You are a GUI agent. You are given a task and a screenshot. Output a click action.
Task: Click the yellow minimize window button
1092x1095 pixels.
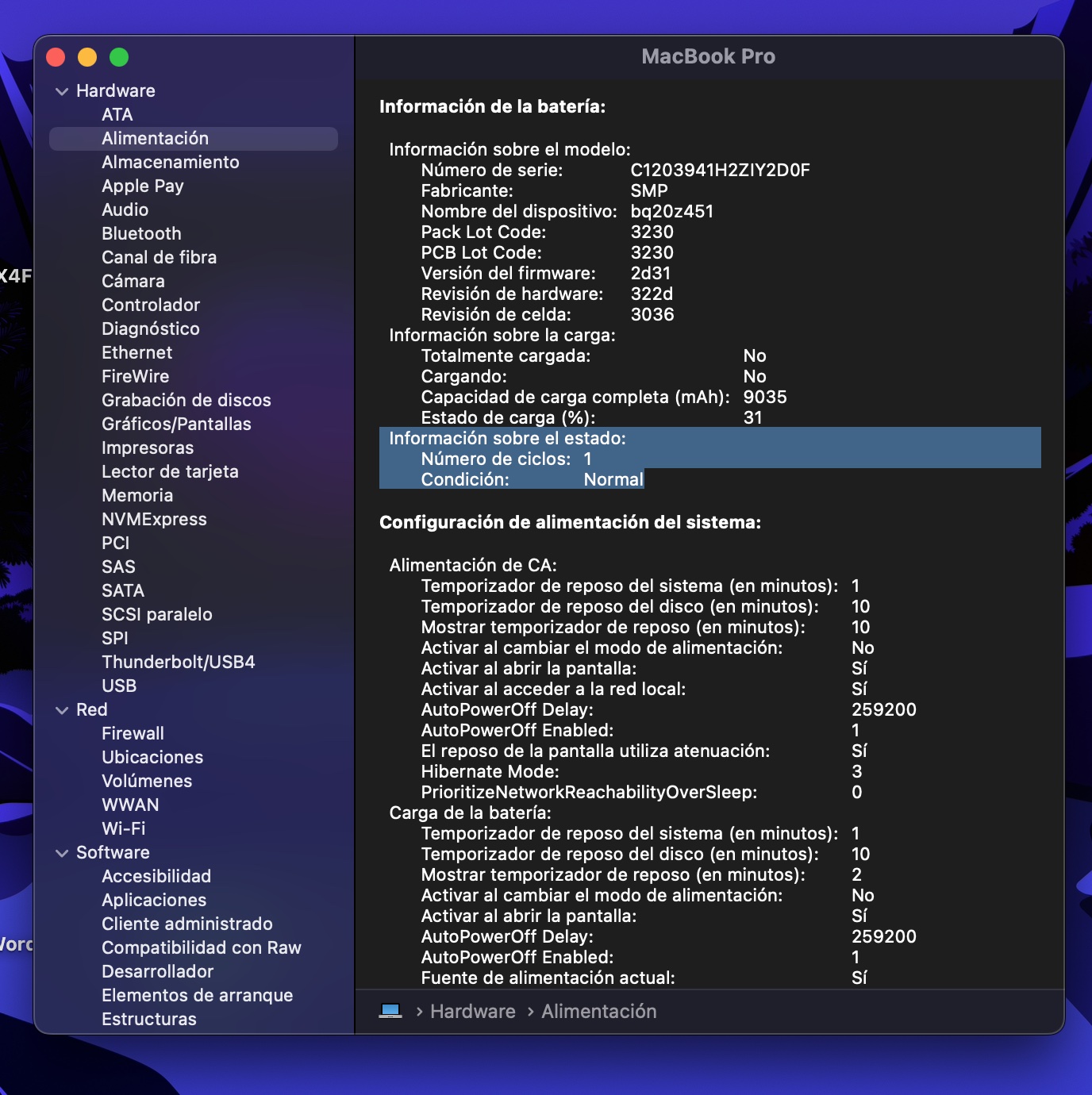tap(87, 57)
